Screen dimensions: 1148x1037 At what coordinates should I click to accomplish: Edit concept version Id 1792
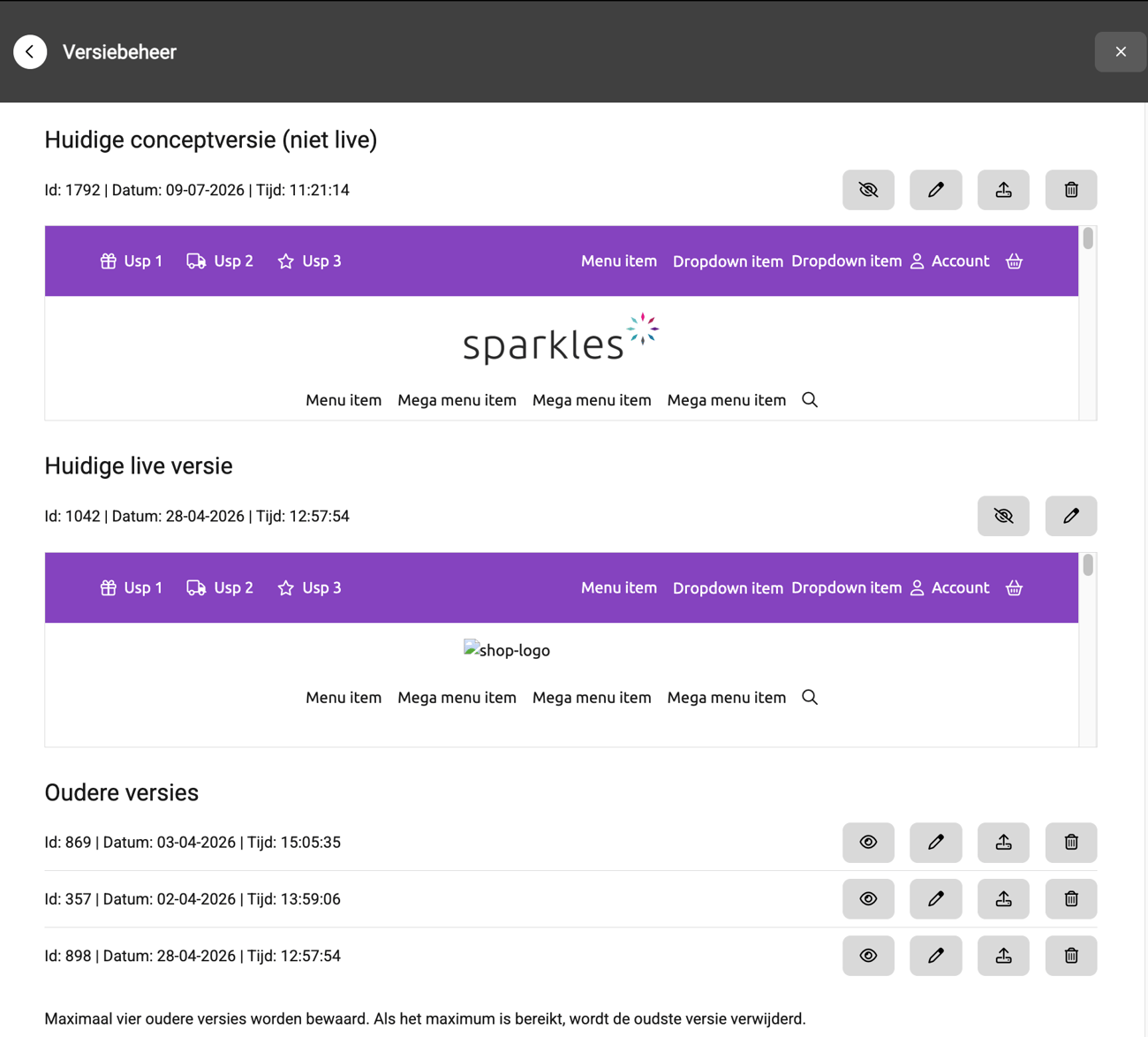(936, 190)
